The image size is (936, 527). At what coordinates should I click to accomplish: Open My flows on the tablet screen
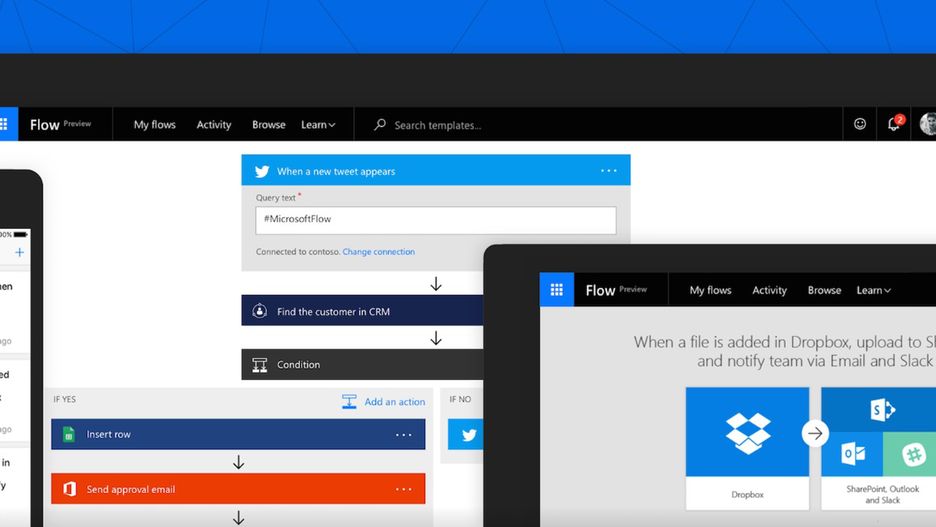[710, 290]
